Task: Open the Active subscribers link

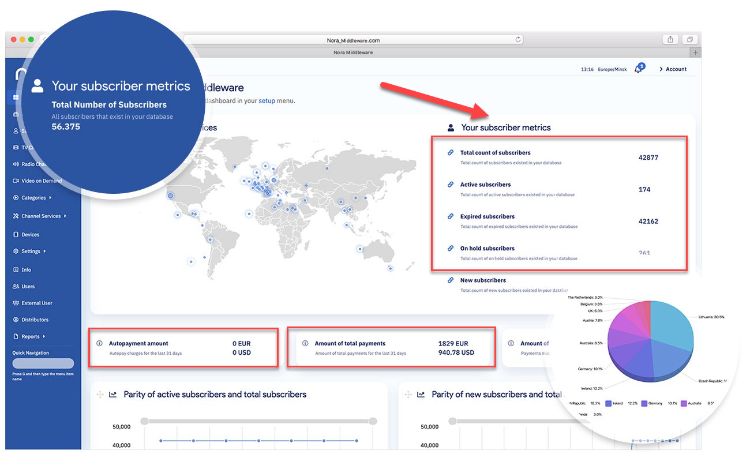Action: coord(485,185)
